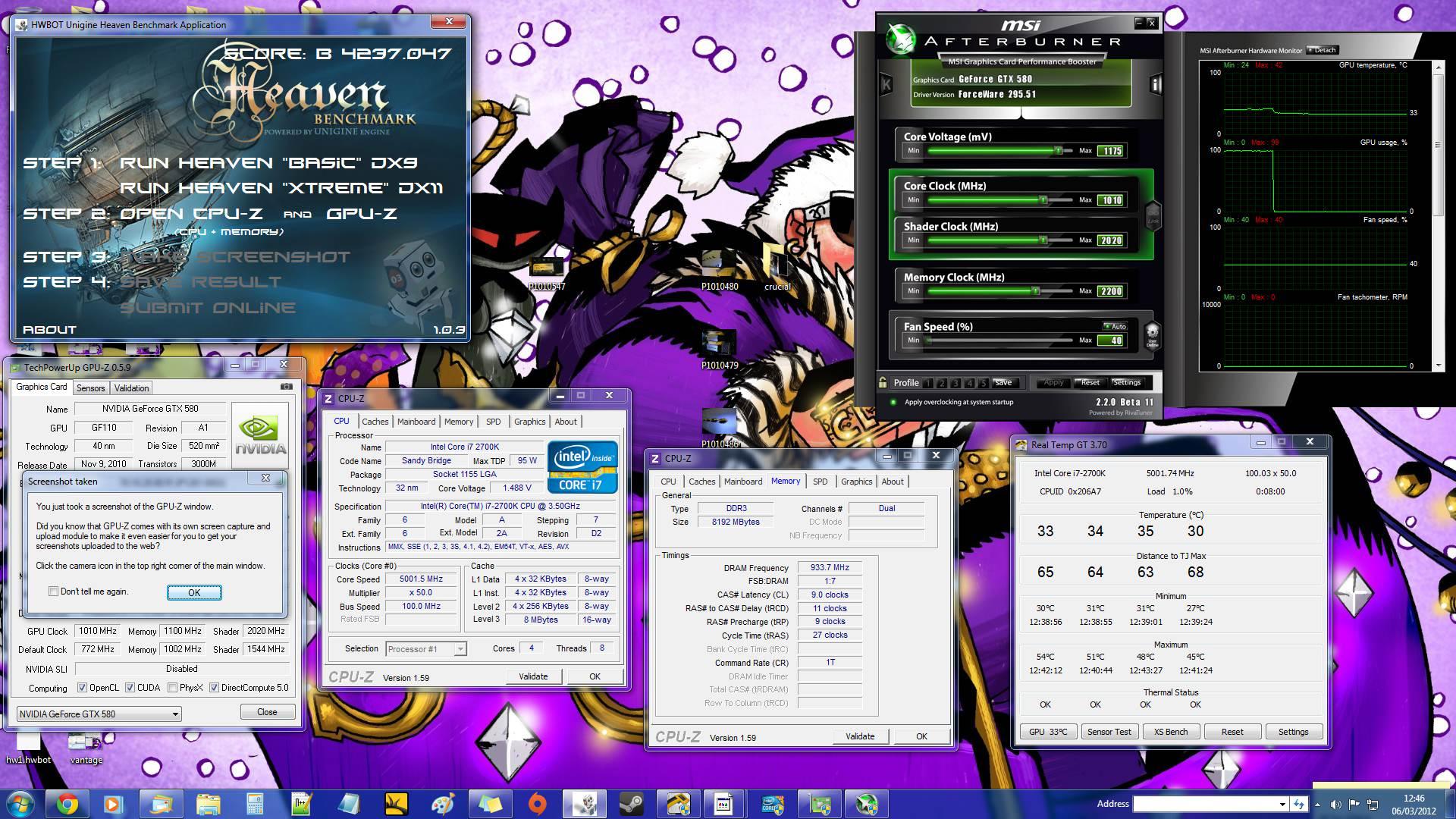Click ABOUT in the Heaven Benchmark window
The width and height of the screenshot is (1456, 819).
49,330
